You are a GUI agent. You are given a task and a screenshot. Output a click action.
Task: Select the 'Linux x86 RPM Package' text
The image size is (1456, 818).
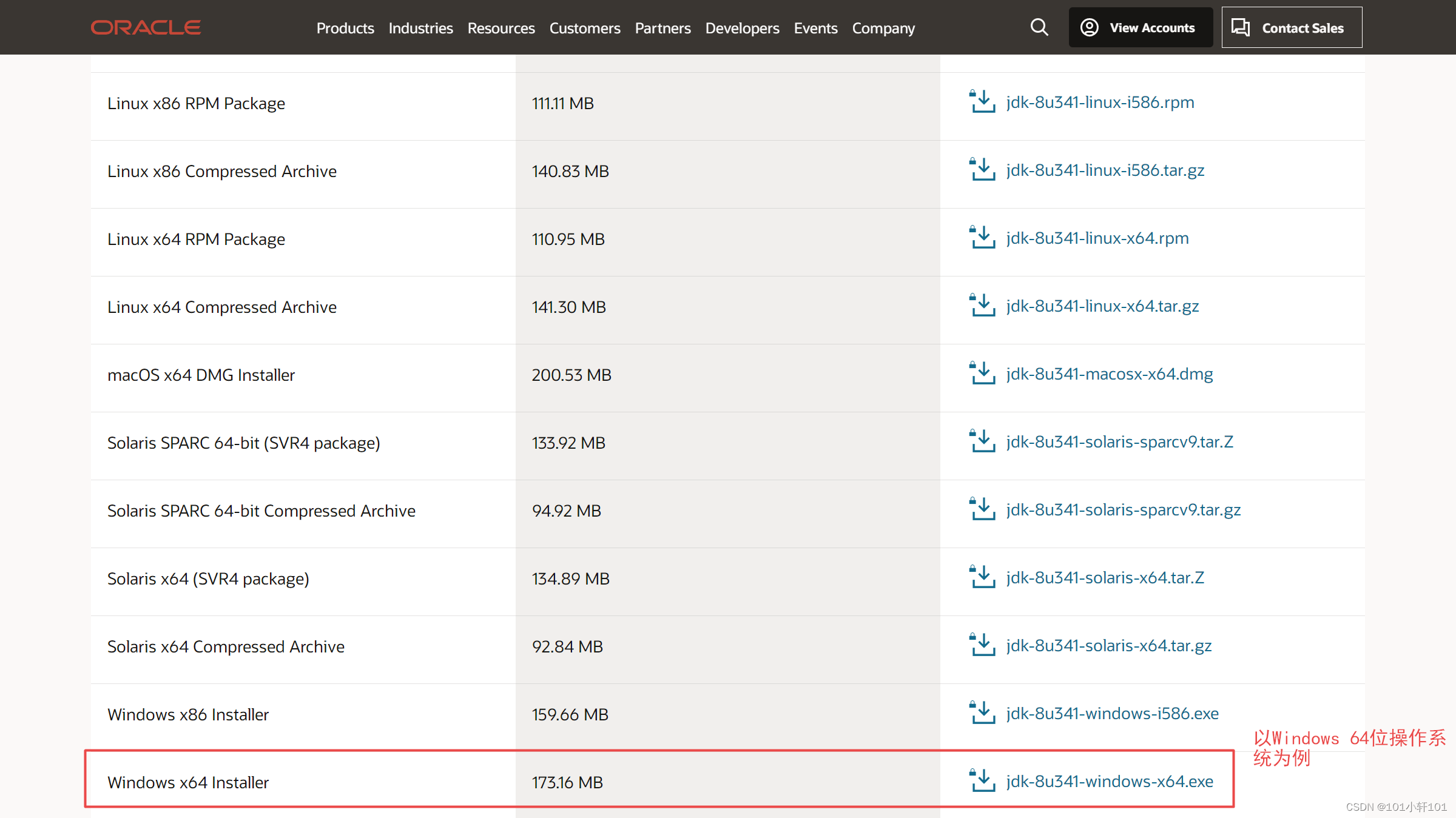coord(196,104)
